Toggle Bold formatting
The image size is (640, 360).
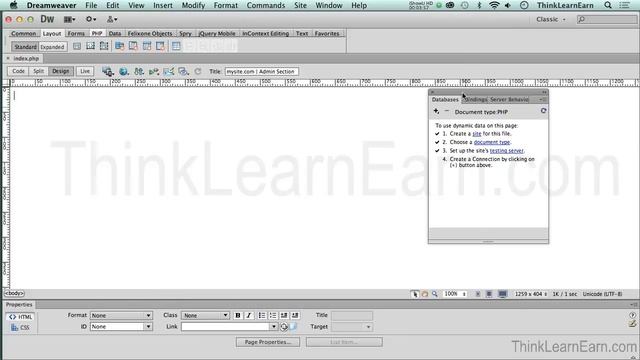(x=238, y=316)
